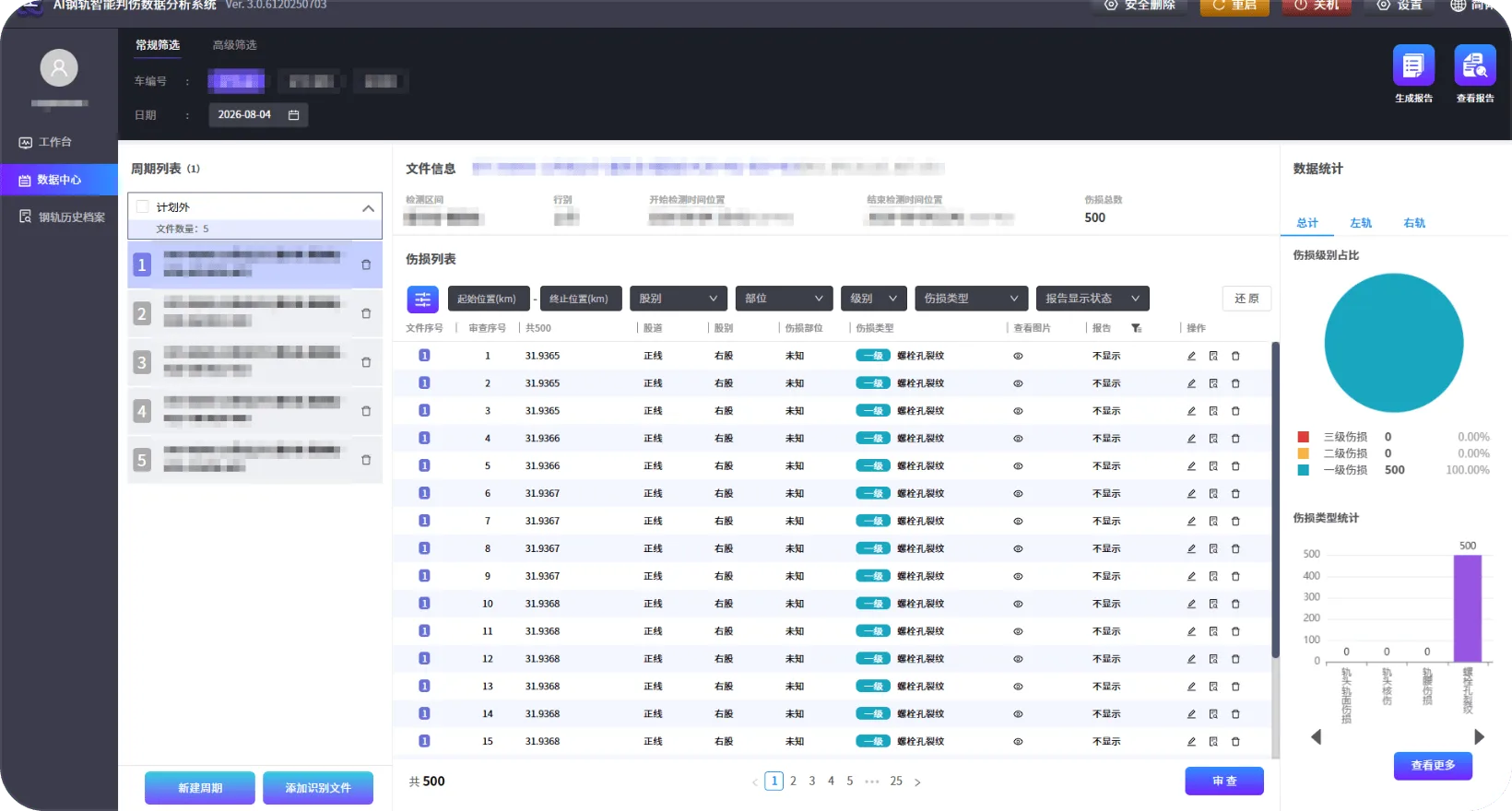Click the teal pie chart for 一级伤损
1512x811 pixels.
coord(1394,343)
